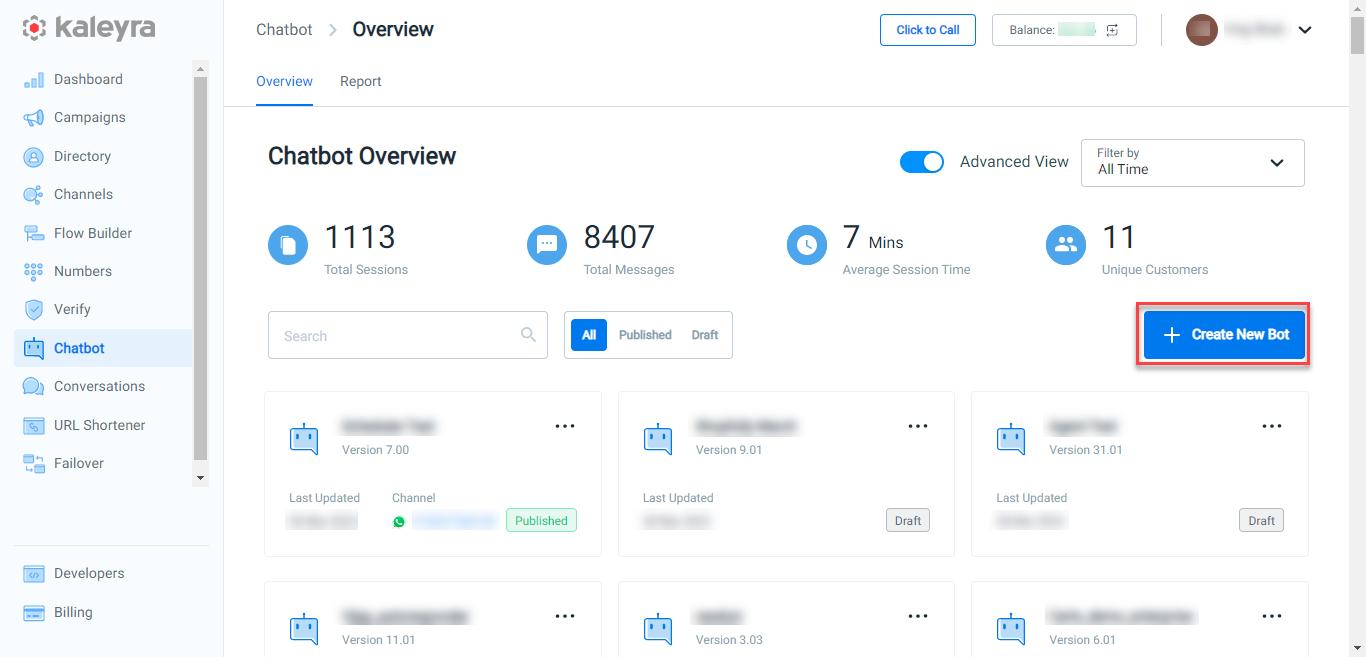Click the Create New Bot button
This screenshot has width=1366, height=657.
pos(1224,335)
